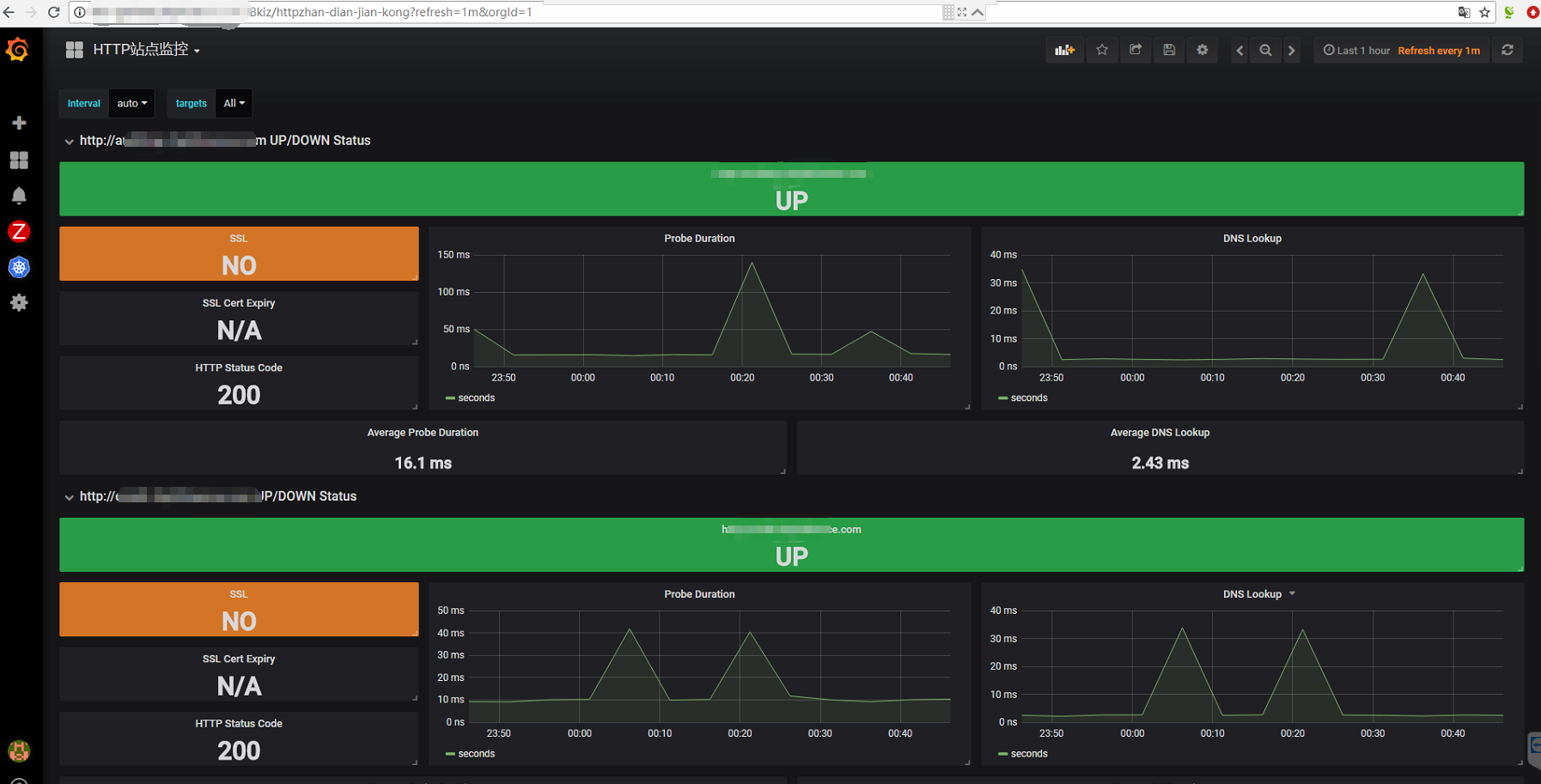The image size is (1541, 784).
Task: Open the Alerting bell in sidebar
Action: tap(19, 196)
